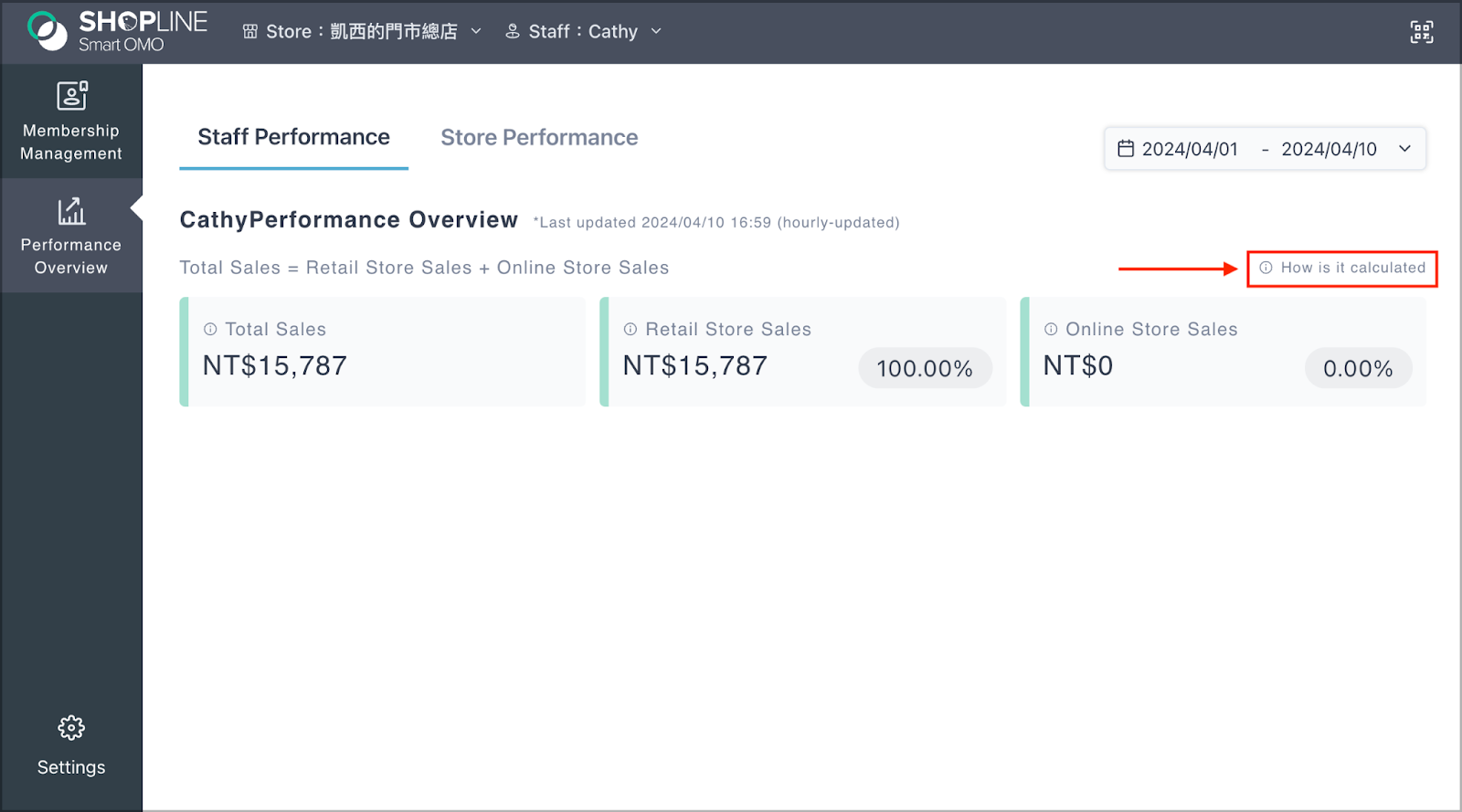Click the start date 2024/04/01 field
Image resolution: width=1462 pixels, height=812 pixels.
tap(1190, 149)
